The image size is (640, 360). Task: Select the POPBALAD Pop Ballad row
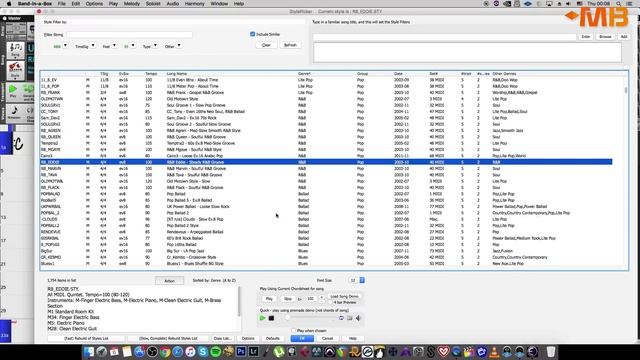326,194
